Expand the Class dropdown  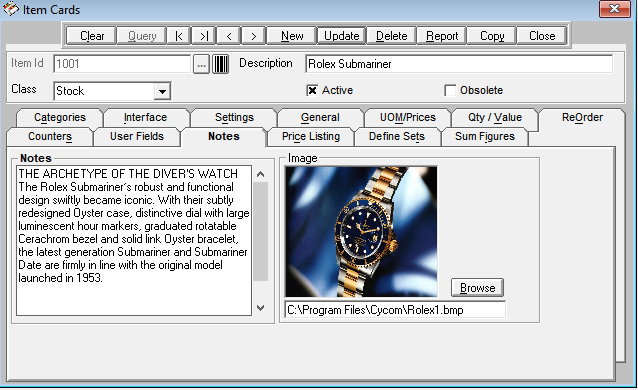point(162,91)
